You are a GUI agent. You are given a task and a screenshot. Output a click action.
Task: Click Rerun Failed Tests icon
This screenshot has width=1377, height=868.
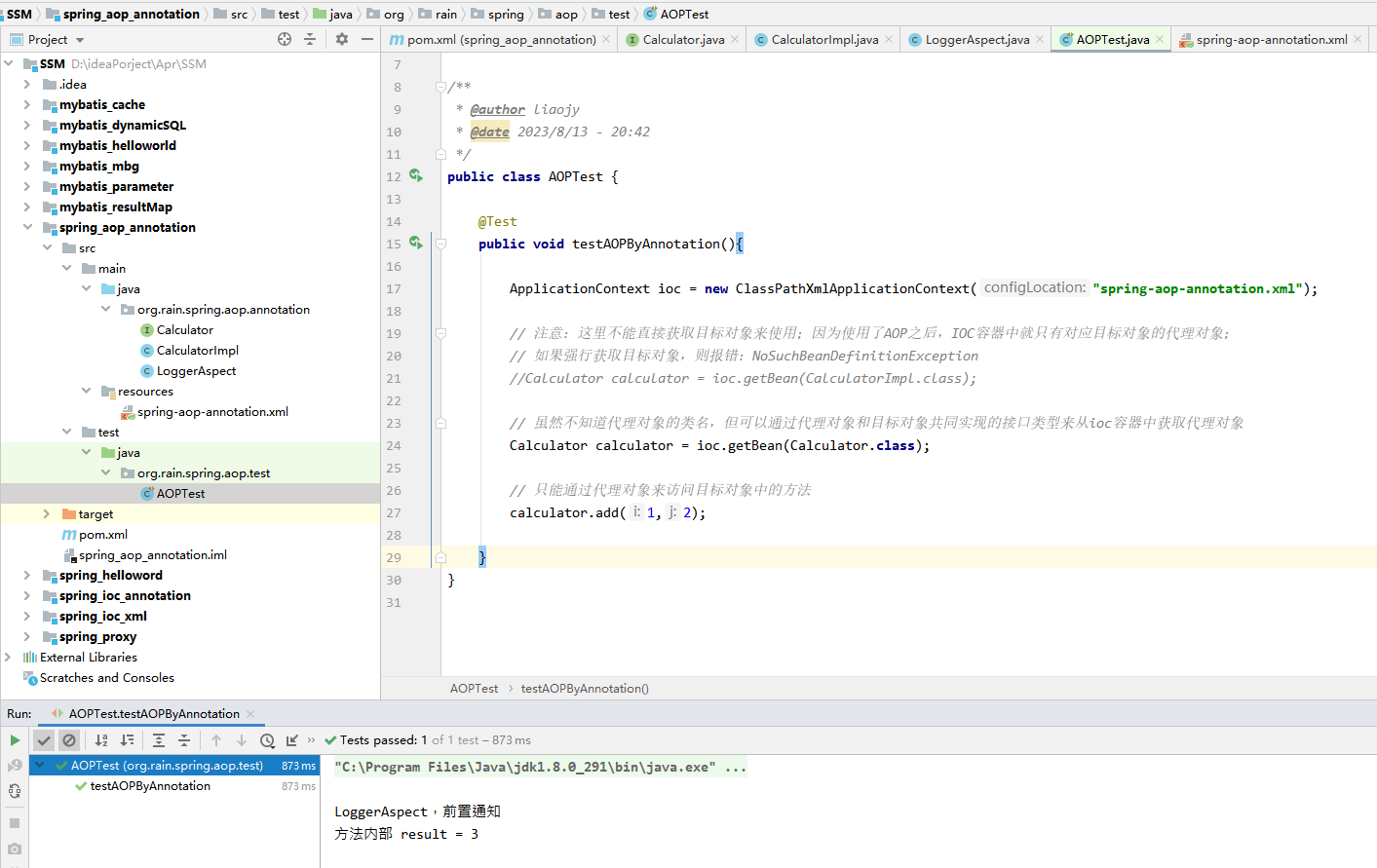(x=15, y=766)
